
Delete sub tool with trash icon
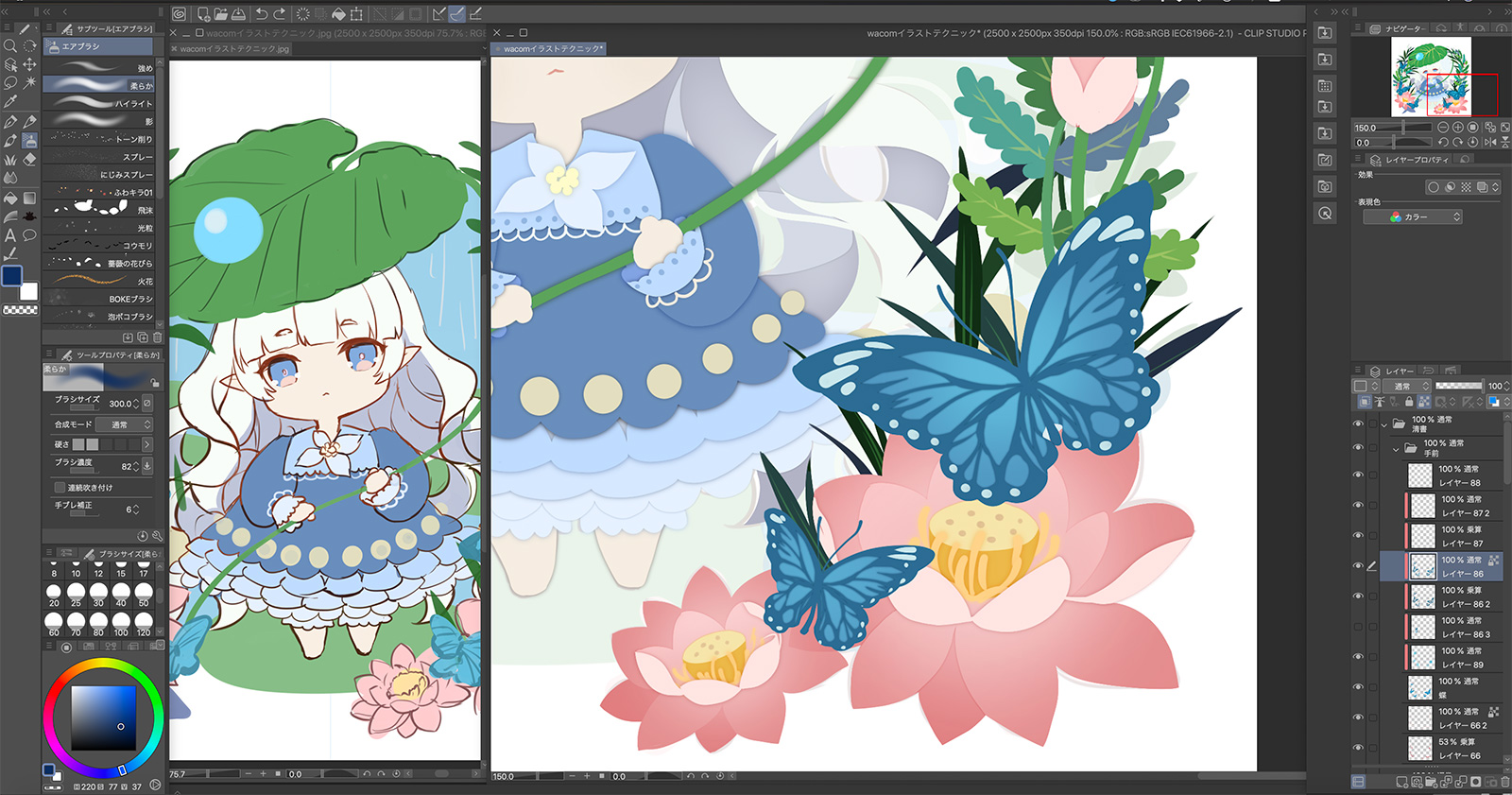point(157,337)
